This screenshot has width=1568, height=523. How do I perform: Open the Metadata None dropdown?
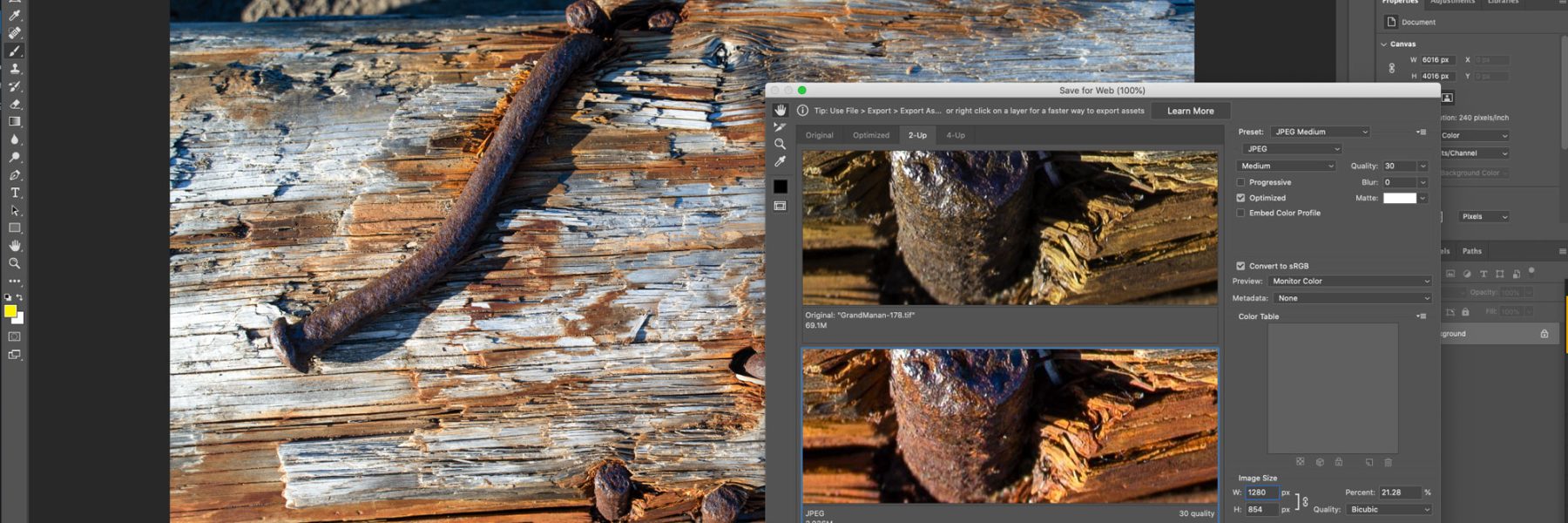(x=1352, y=298)
